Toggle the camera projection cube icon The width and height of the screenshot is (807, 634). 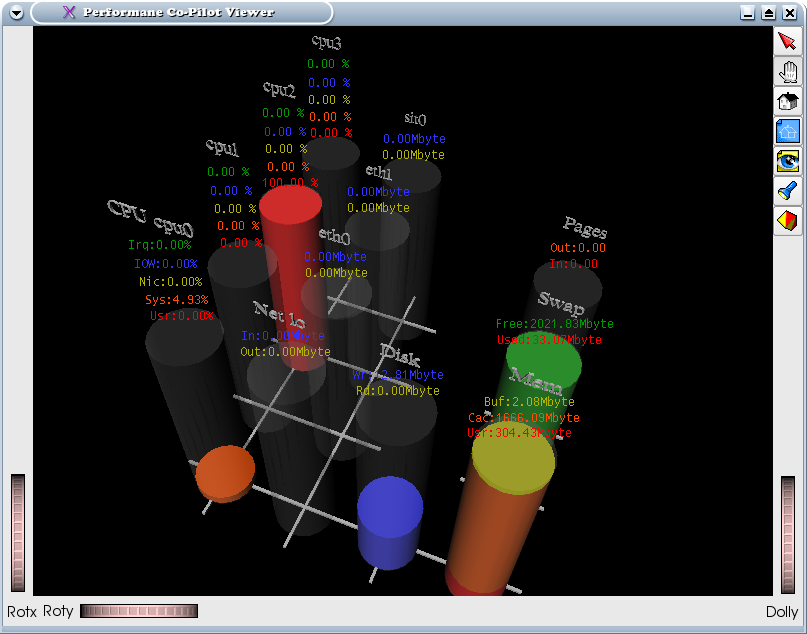788,220
